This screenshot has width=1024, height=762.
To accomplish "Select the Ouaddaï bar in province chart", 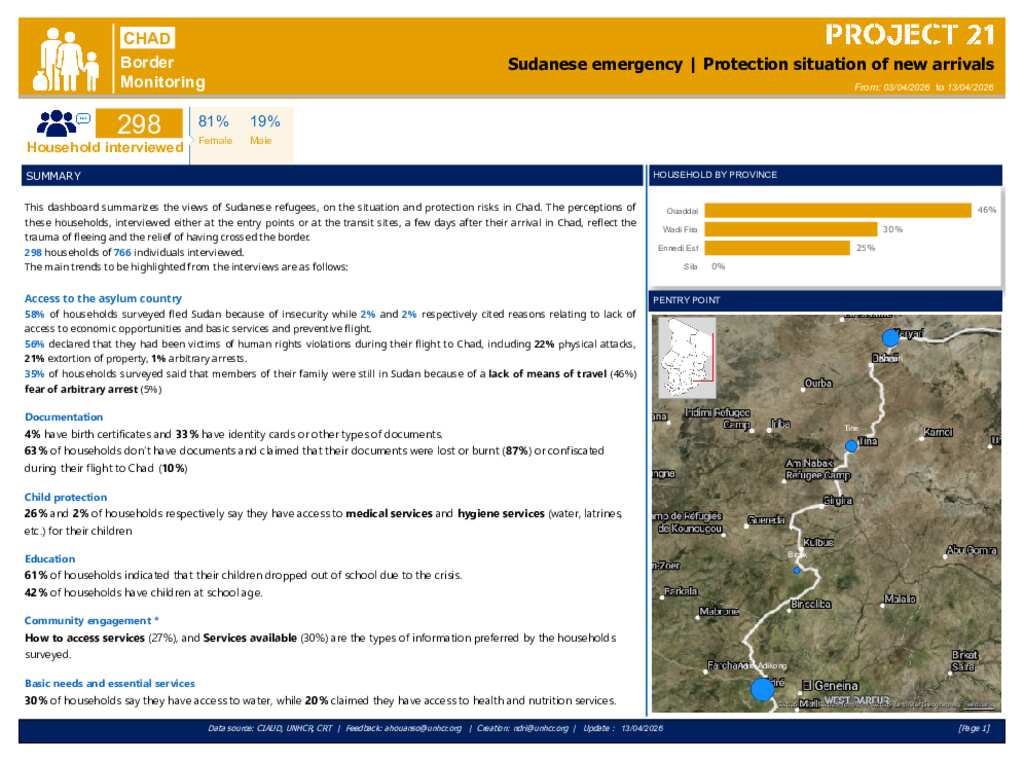I will coord(837,211).
